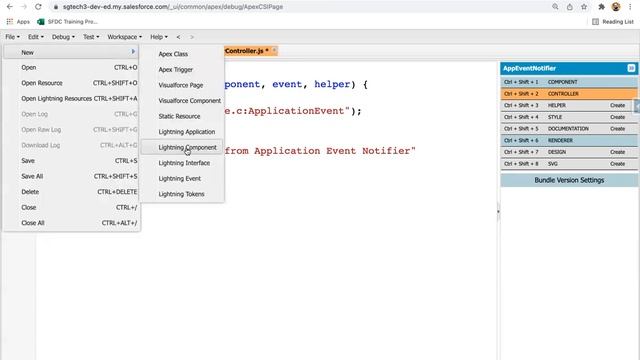Click the zoom magnifier icon in address bar

(555, 7)
